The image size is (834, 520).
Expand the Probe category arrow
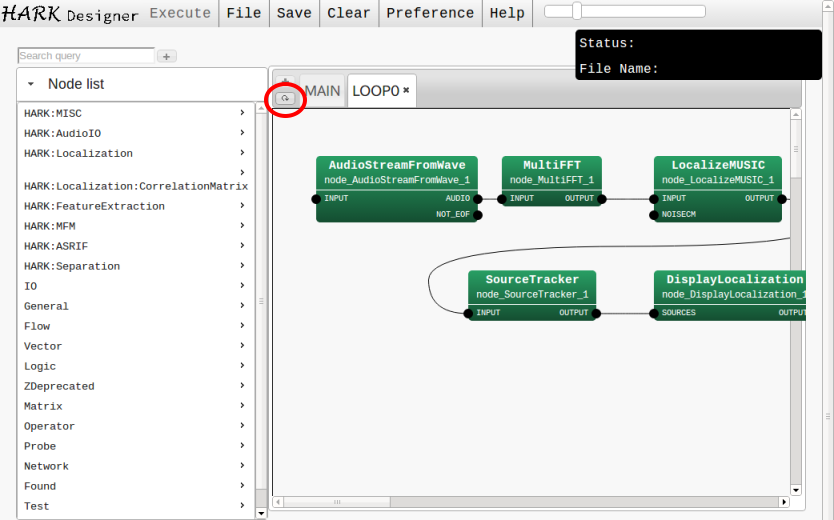(x=242, y=446)
